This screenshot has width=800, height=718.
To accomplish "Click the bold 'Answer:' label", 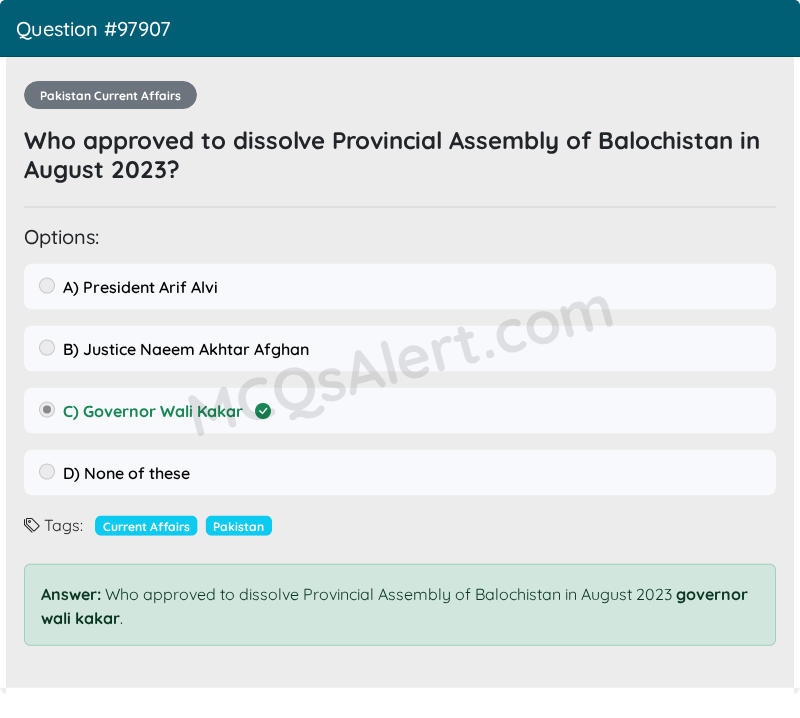I will coord(71,595).
